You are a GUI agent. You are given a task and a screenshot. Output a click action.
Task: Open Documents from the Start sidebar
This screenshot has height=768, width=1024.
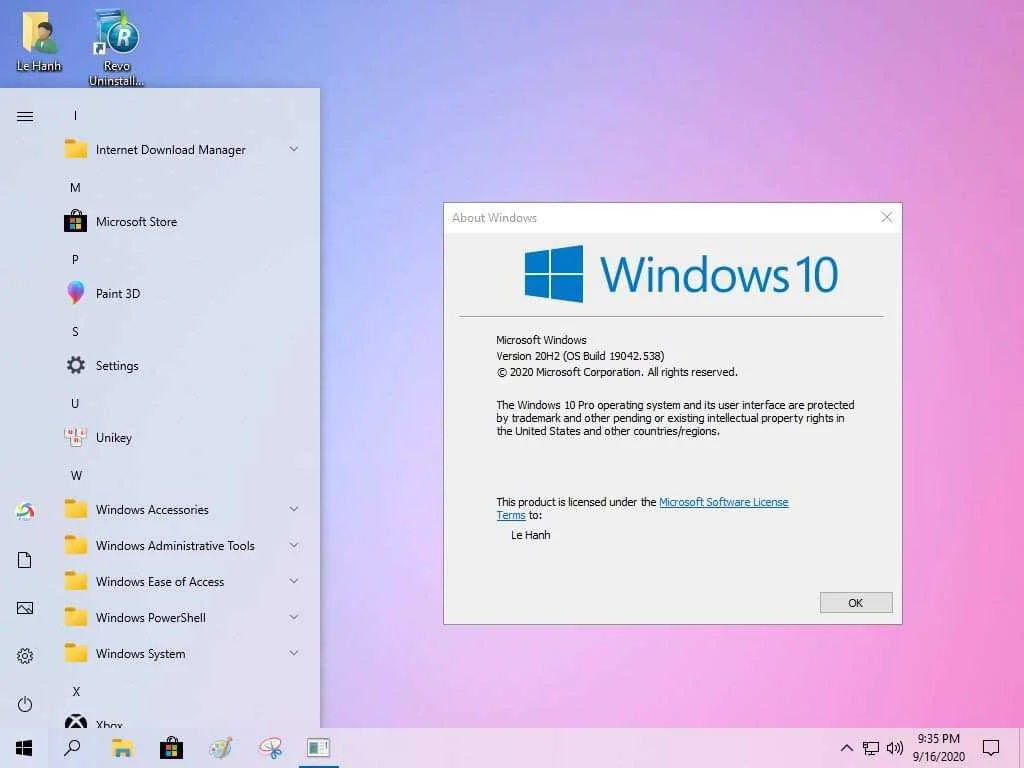pos(25,560)
